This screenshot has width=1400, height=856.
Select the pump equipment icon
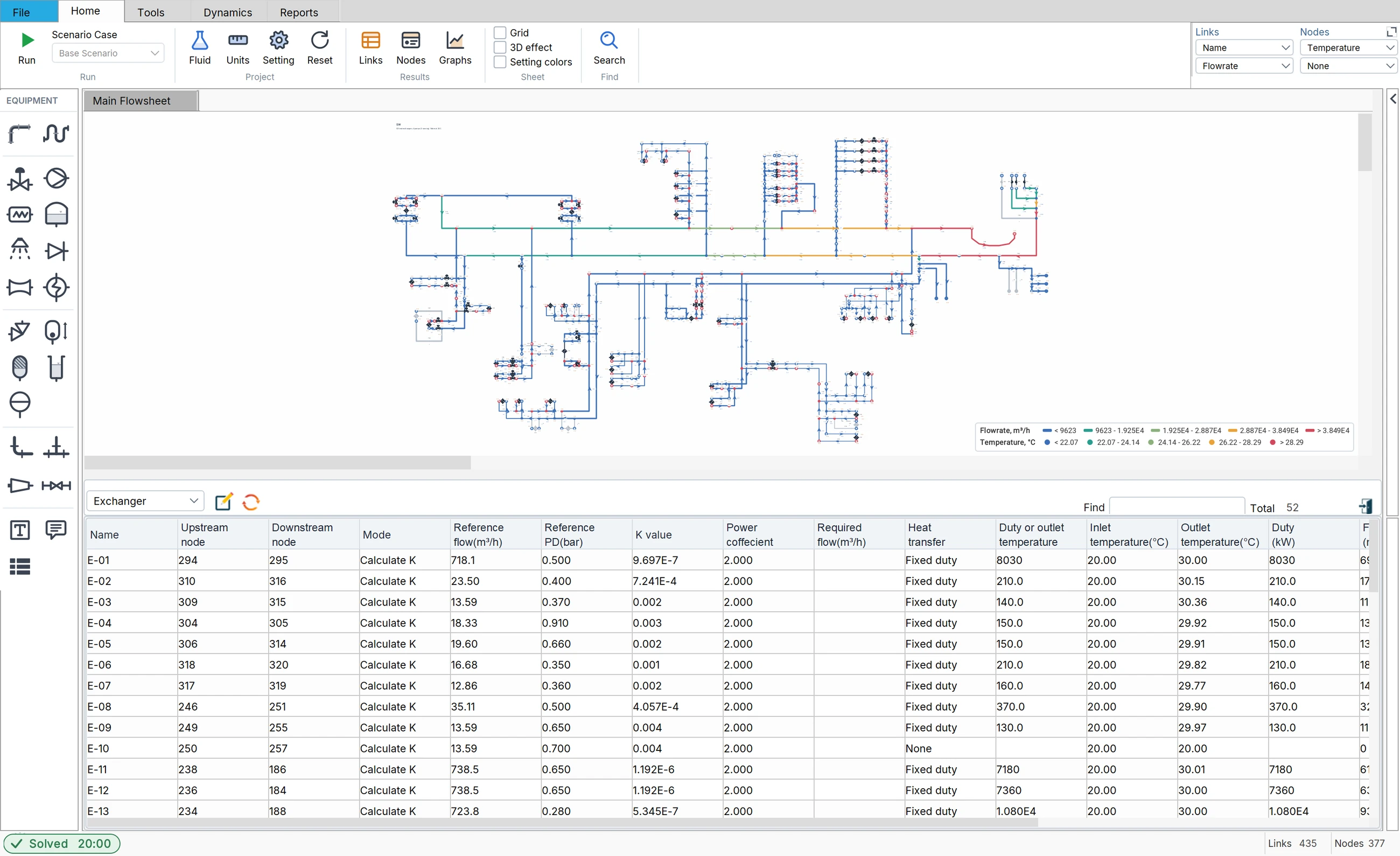point(55,178)
